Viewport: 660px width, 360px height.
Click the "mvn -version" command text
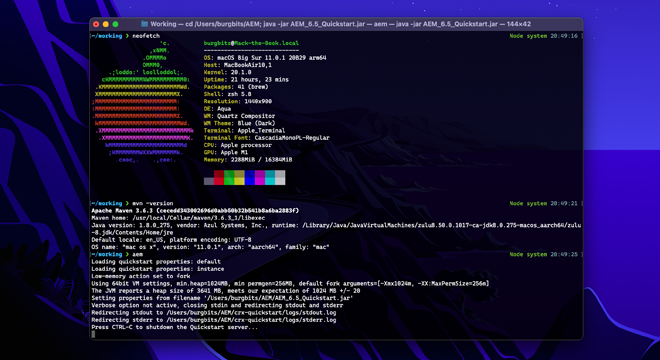[x=153, y=203]
